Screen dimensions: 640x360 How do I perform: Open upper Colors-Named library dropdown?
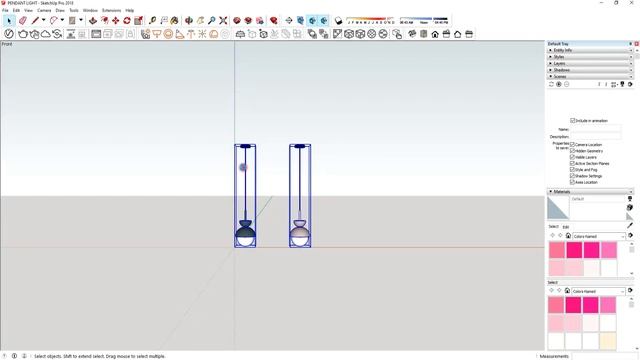pyautogui.click(x=599, y=236)
